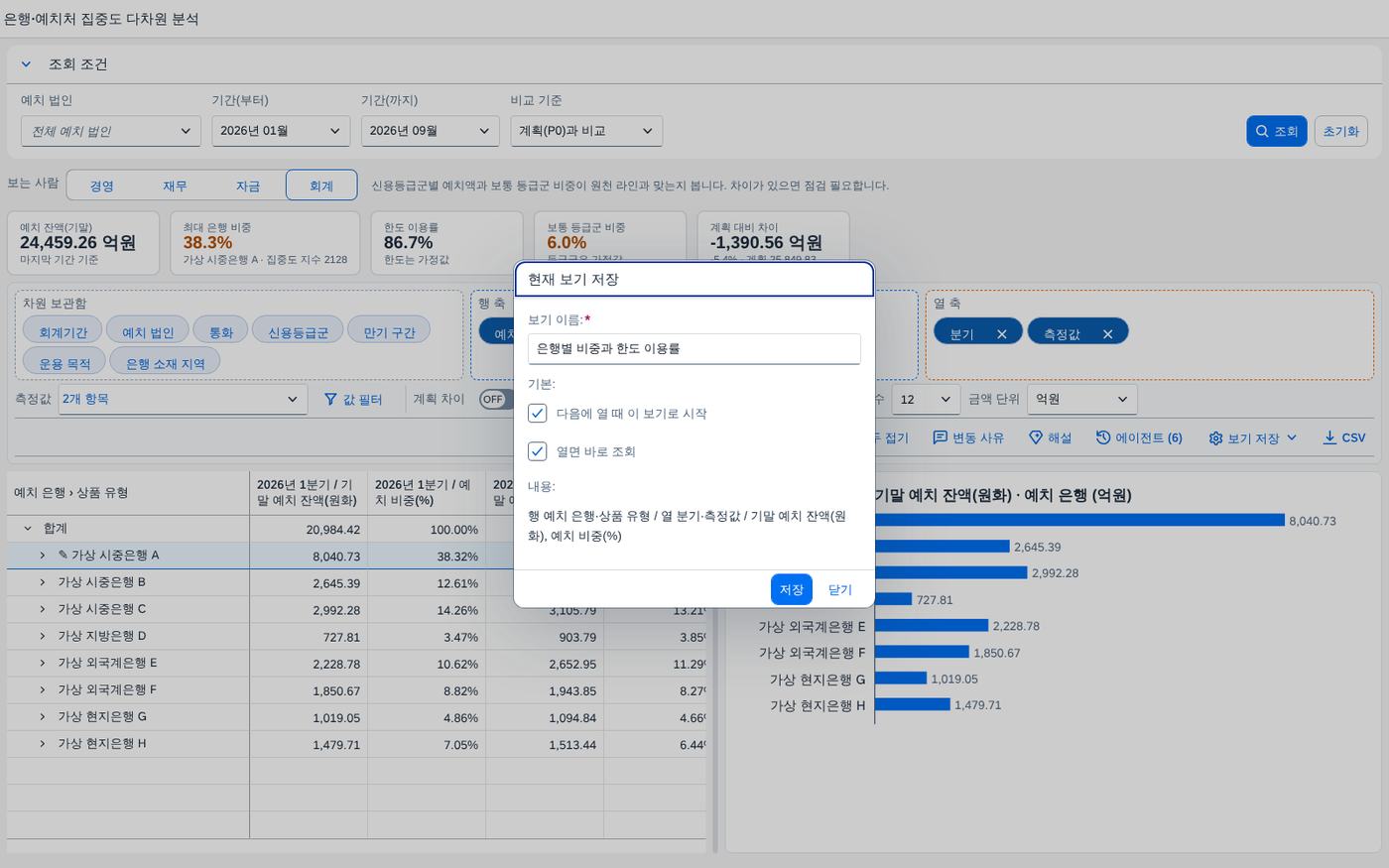Select the 운용 목적 dimension chip
The height and width of the screenshot is (868, 1389).
pyautogui.click(x=64, y=363)
